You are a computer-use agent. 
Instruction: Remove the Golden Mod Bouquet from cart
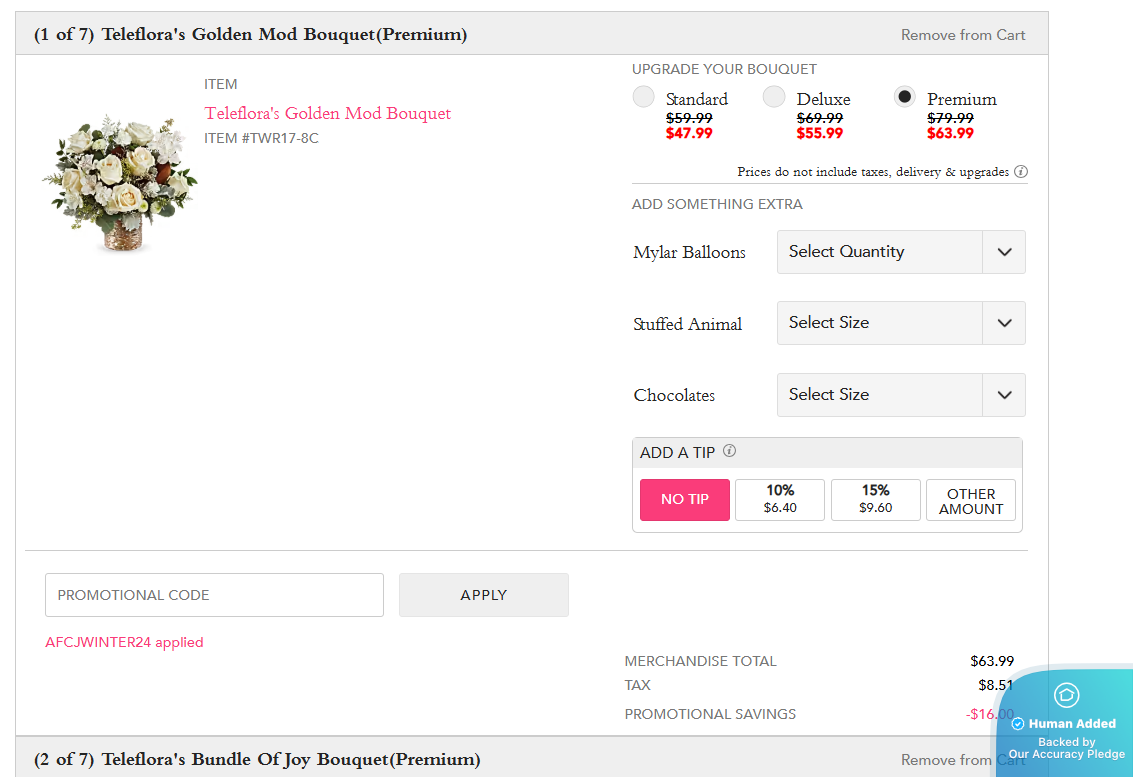click(962, 35)
